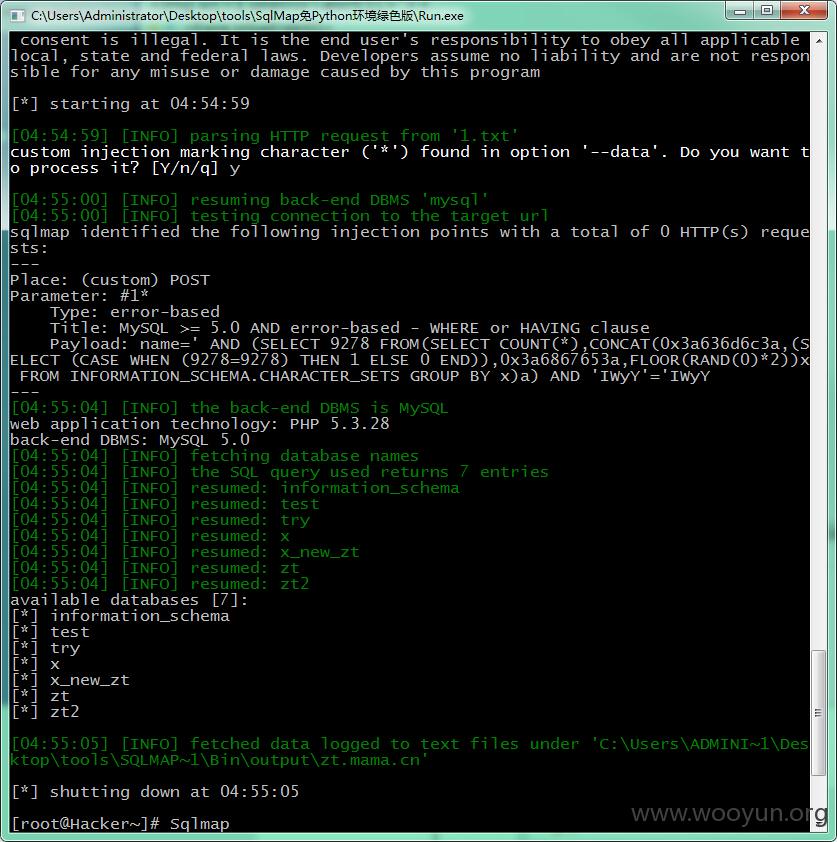Click the 'available databases [7]:' heading
Image resolution: width=837 pixels, height=842 pixels.
coord(129,600)
